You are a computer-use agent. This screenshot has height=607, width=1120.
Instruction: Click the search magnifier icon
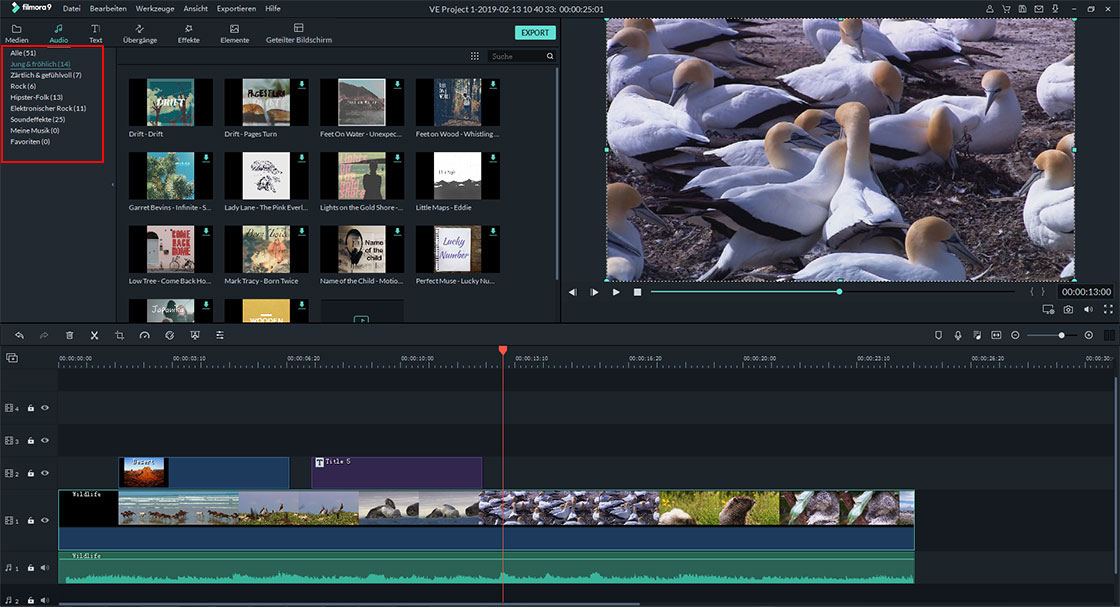pos(550,56)
